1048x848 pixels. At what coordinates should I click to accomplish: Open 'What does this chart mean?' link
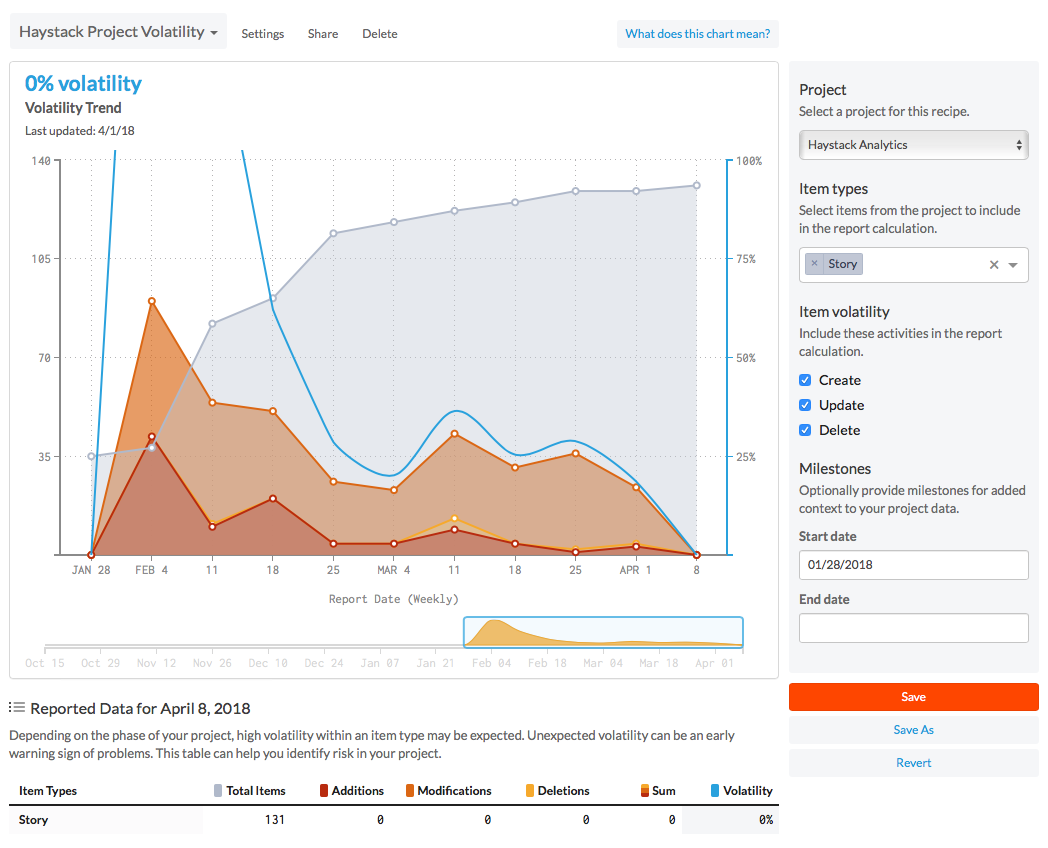tap(698, 34)
